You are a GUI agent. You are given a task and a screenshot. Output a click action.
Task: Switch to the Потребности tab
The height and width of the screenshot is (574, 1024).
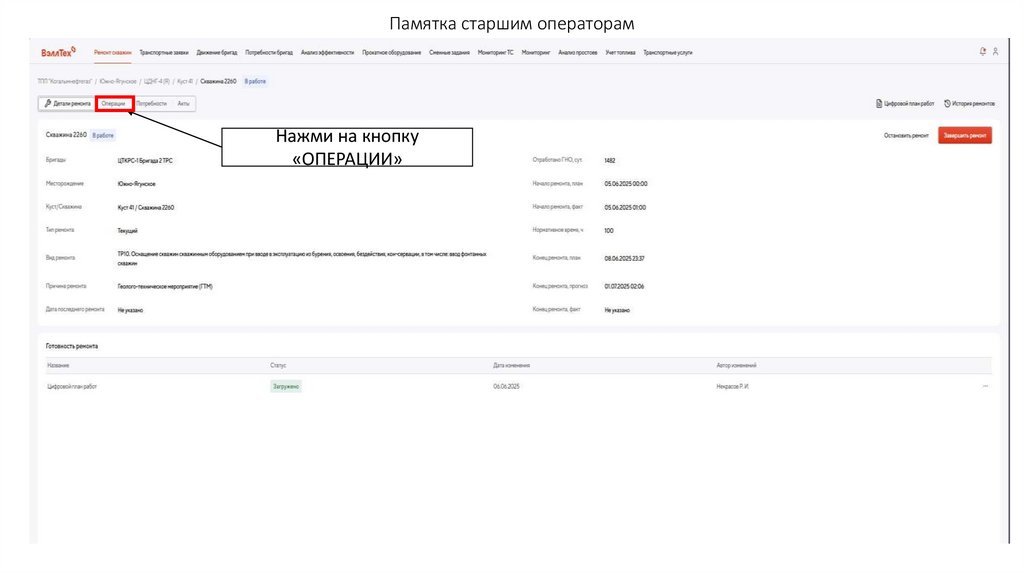point(152,103)
